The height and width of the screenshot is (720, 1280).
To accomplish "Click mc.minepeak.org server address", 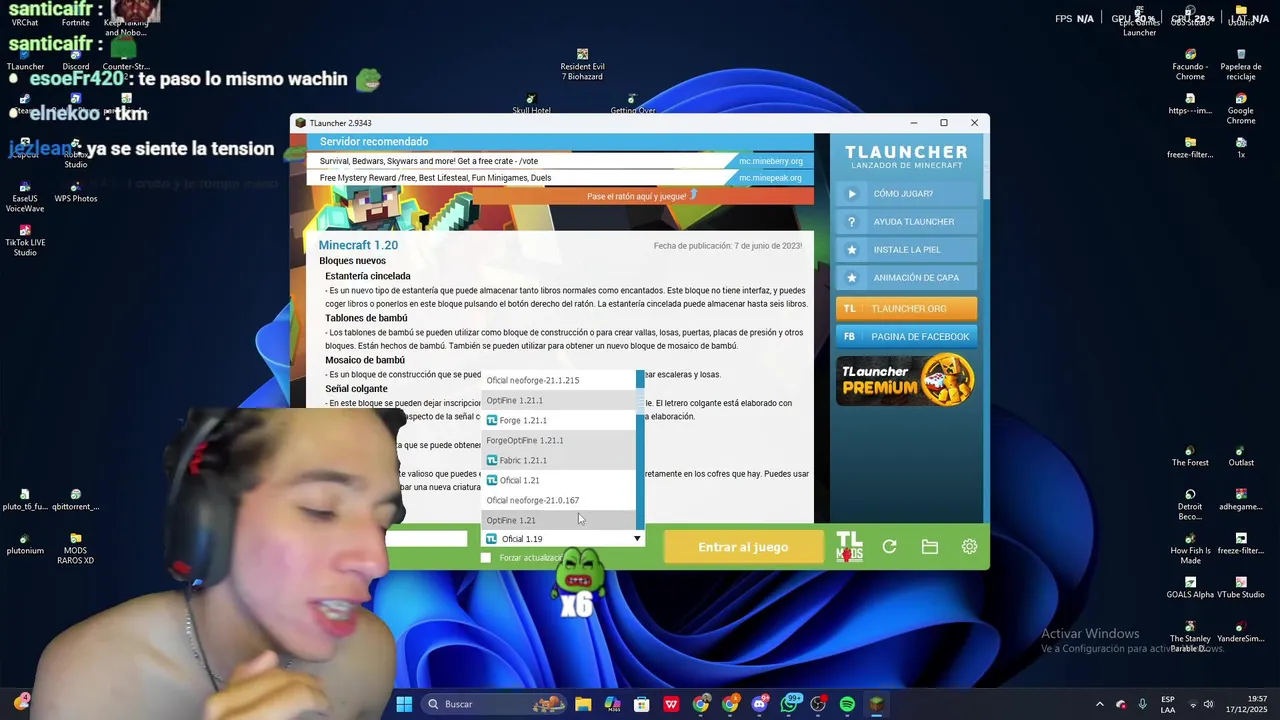I will (x=770, y=178).
